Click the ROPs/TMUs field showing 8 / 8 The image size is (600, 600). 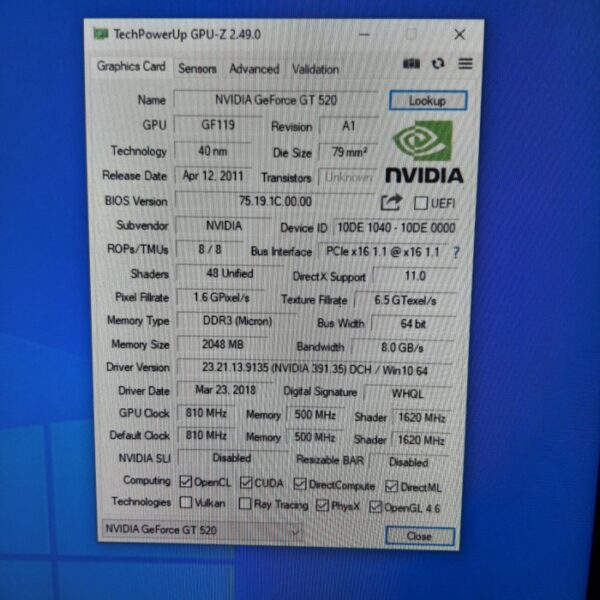coord(210,249)
